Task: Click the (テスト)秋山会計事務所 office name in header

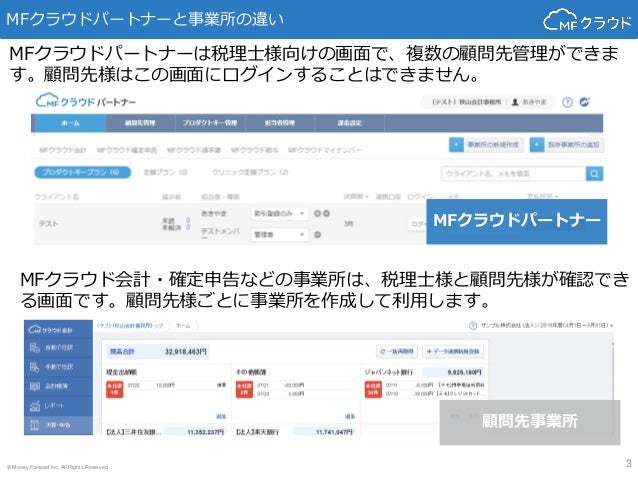Action: tap(466, 102)
